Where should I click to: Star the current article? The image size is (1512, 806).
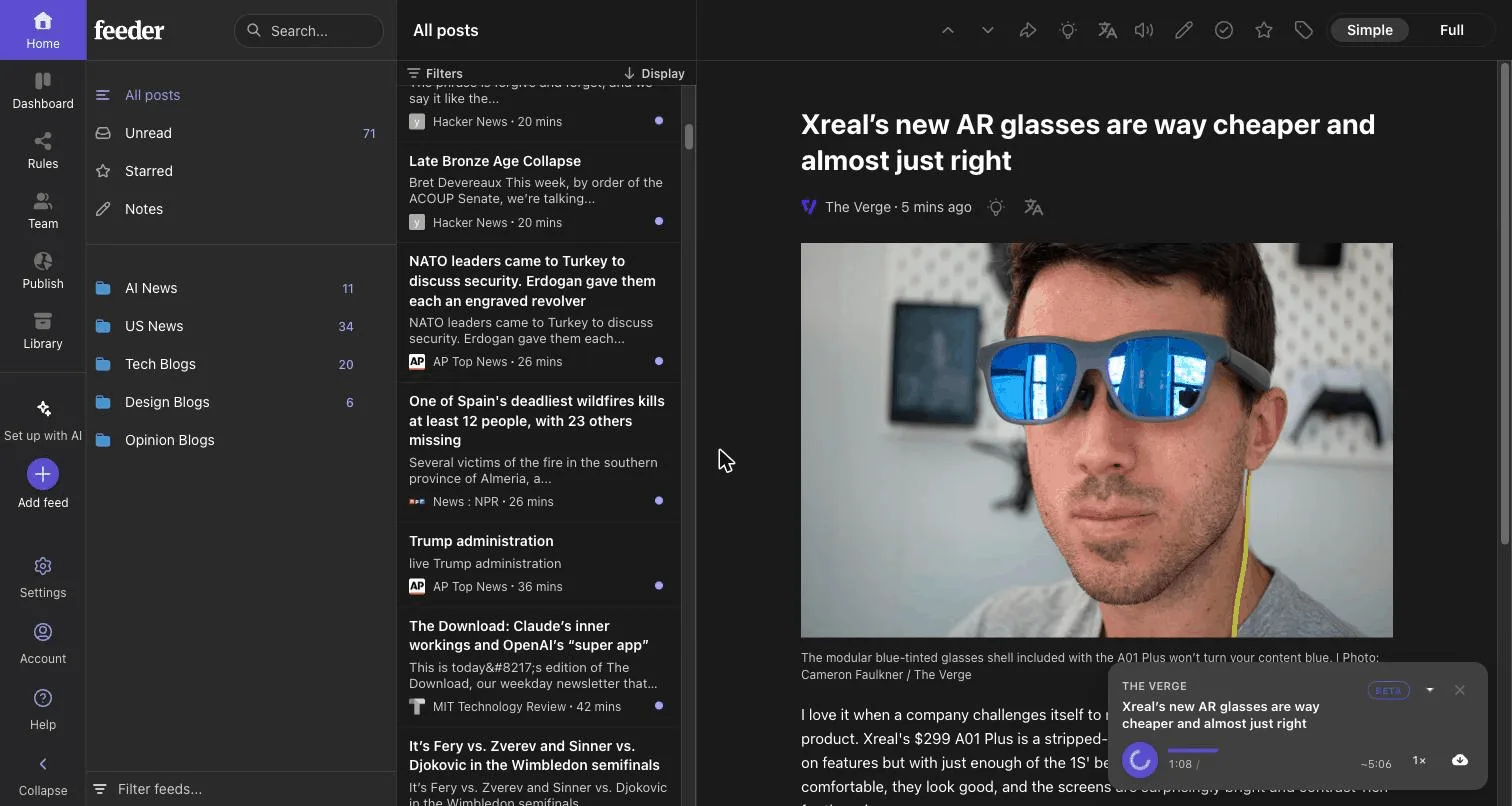1264,30
